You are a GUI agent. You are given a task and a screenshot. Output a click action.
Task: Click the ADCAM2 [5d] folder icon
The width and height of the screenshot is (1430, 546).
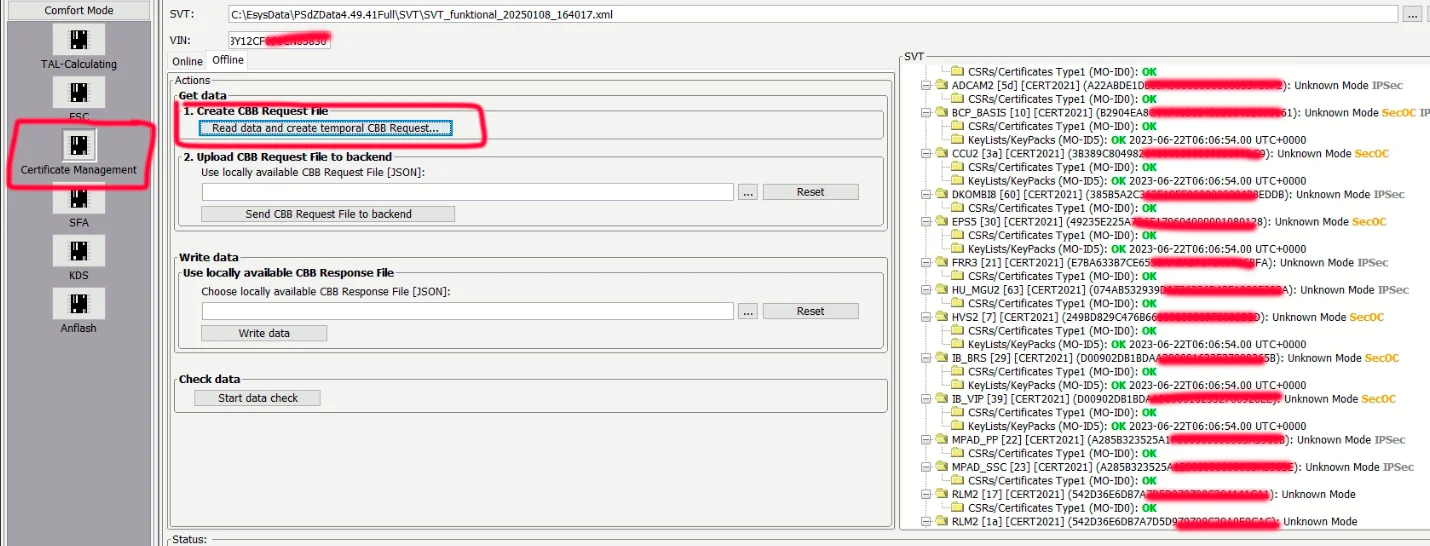[941, 86]
